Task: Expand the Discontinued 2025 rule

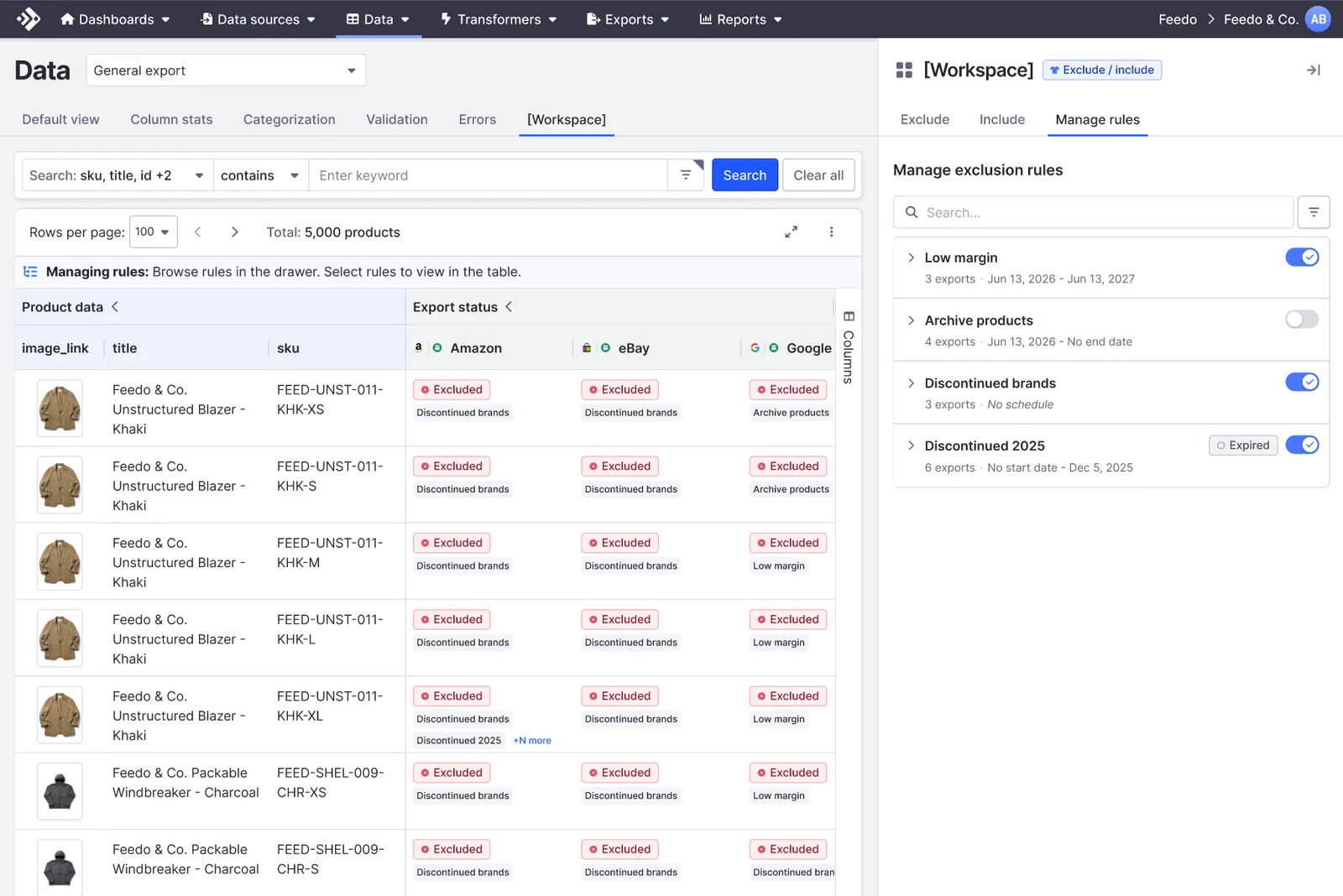Action: tap(911, 445)
